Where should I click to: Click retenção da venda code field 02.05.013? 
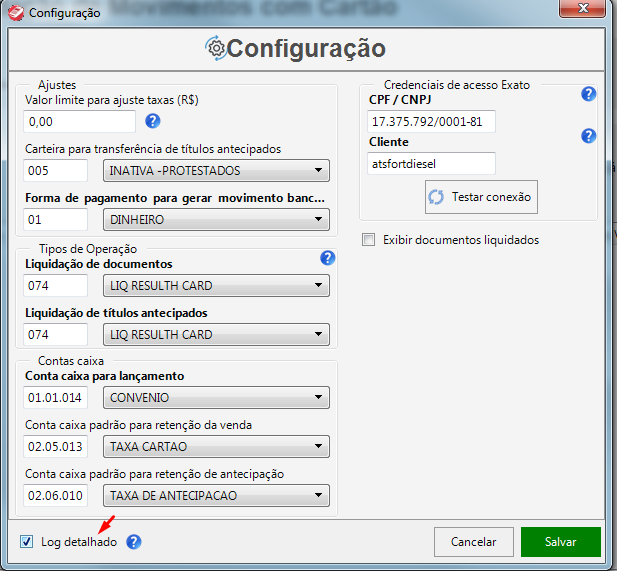55,446
